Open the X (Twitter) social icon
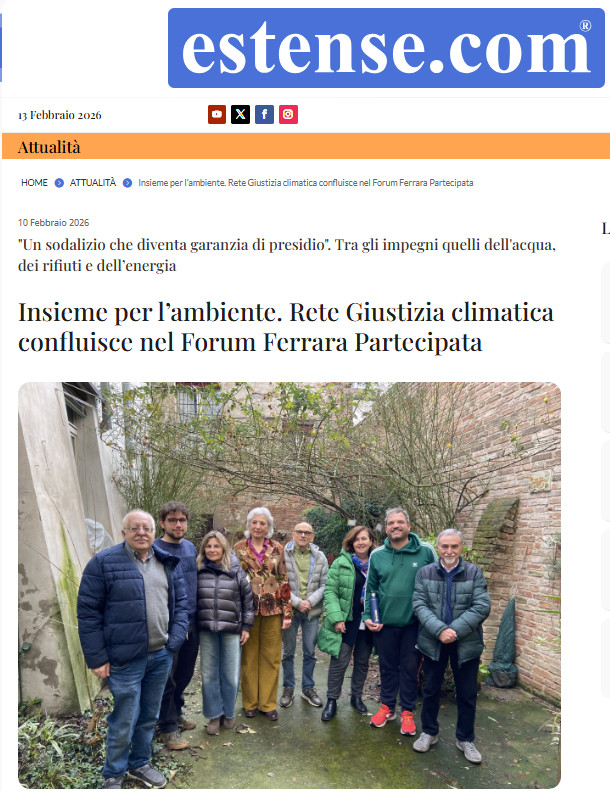This screenshot has width=610, height=791. (x=240, y=115)
